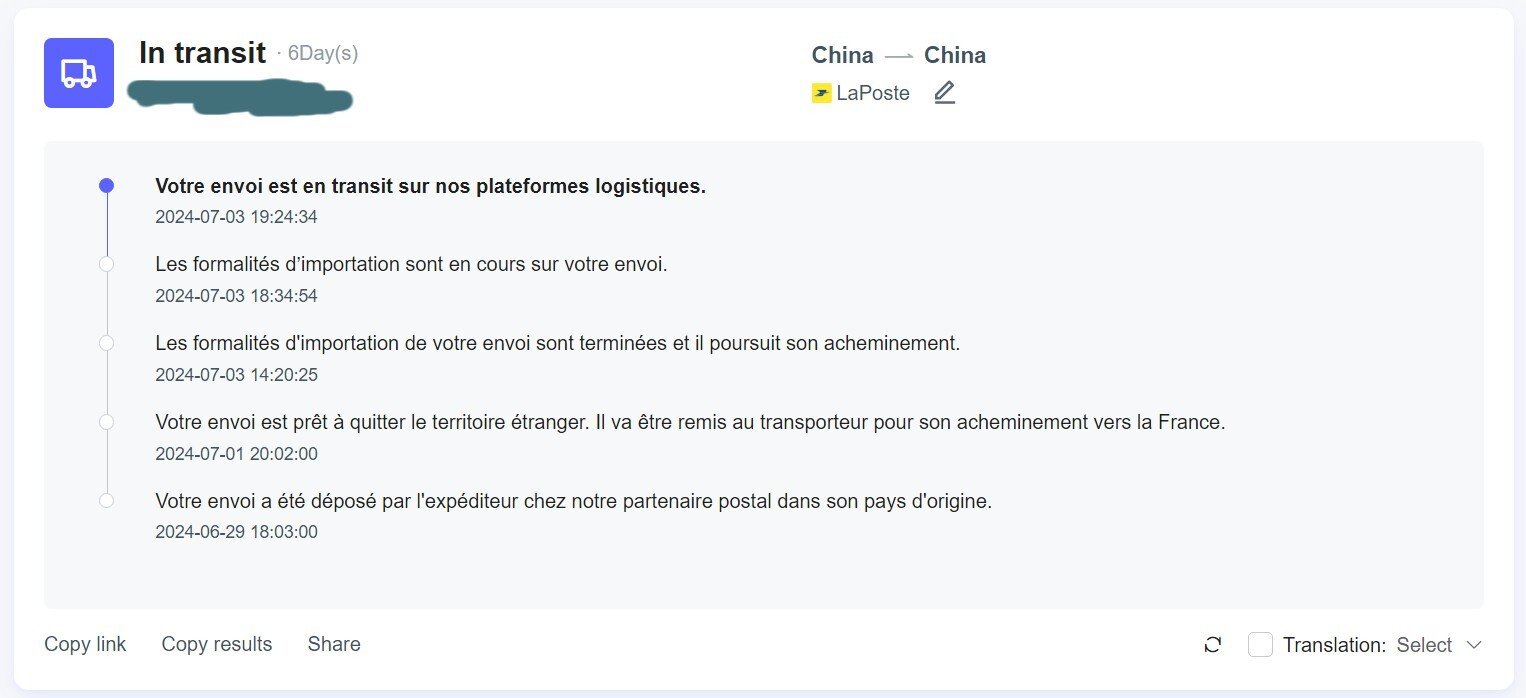Select the formalités terminées timeline dot

coord(107,343)
